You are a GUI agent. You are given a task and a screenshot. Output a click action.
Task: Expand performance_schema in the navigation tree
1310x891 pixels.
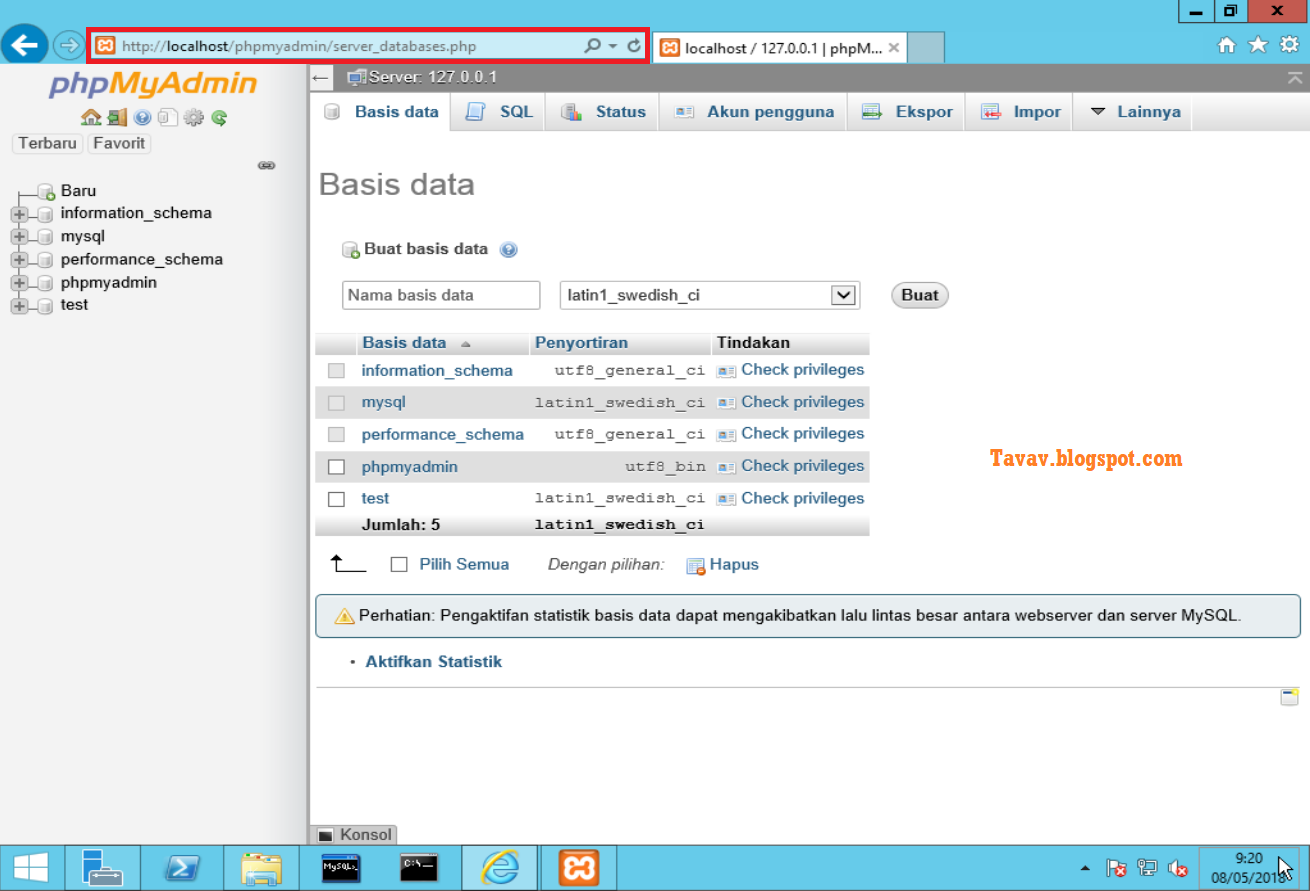tap(18, 260)
